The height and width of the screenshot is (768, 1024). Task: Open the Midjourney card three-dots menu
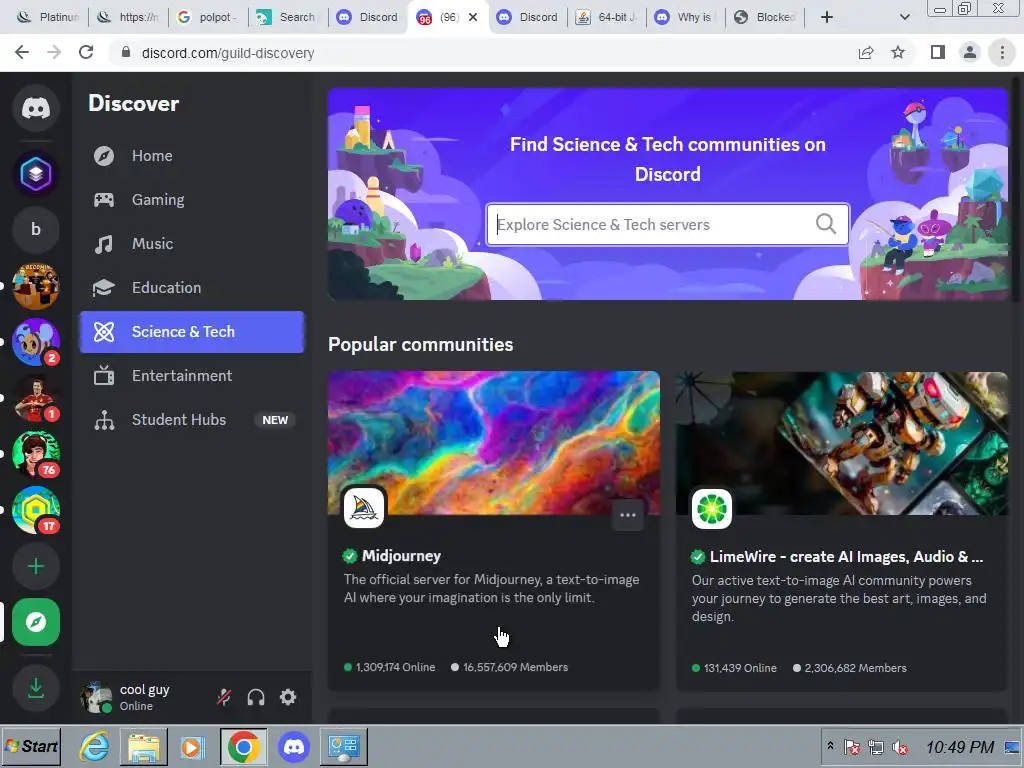pos(628,515)
